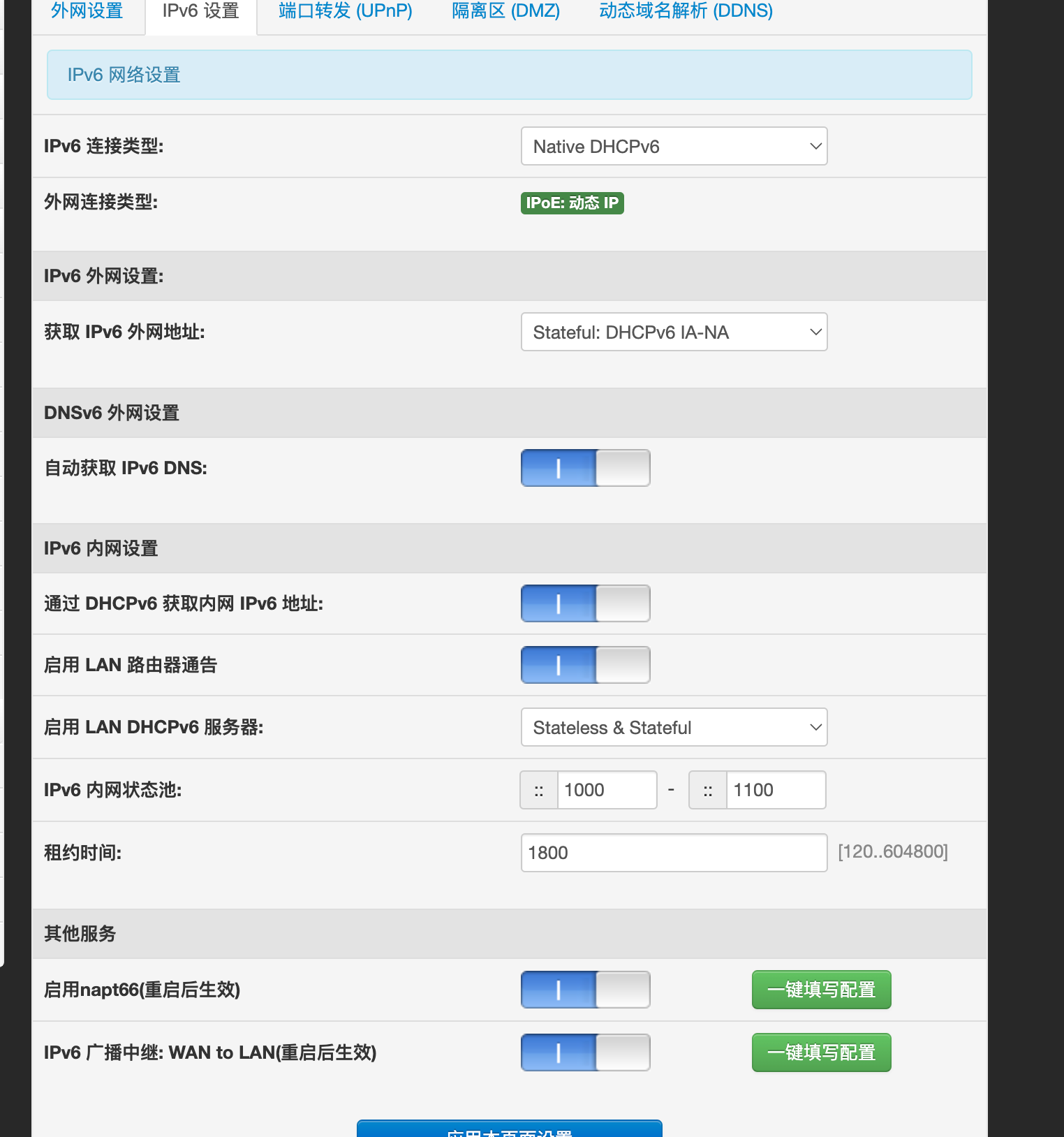Toggle IPv6 广播中继 WAN to LAN switch

point(585,1052)
